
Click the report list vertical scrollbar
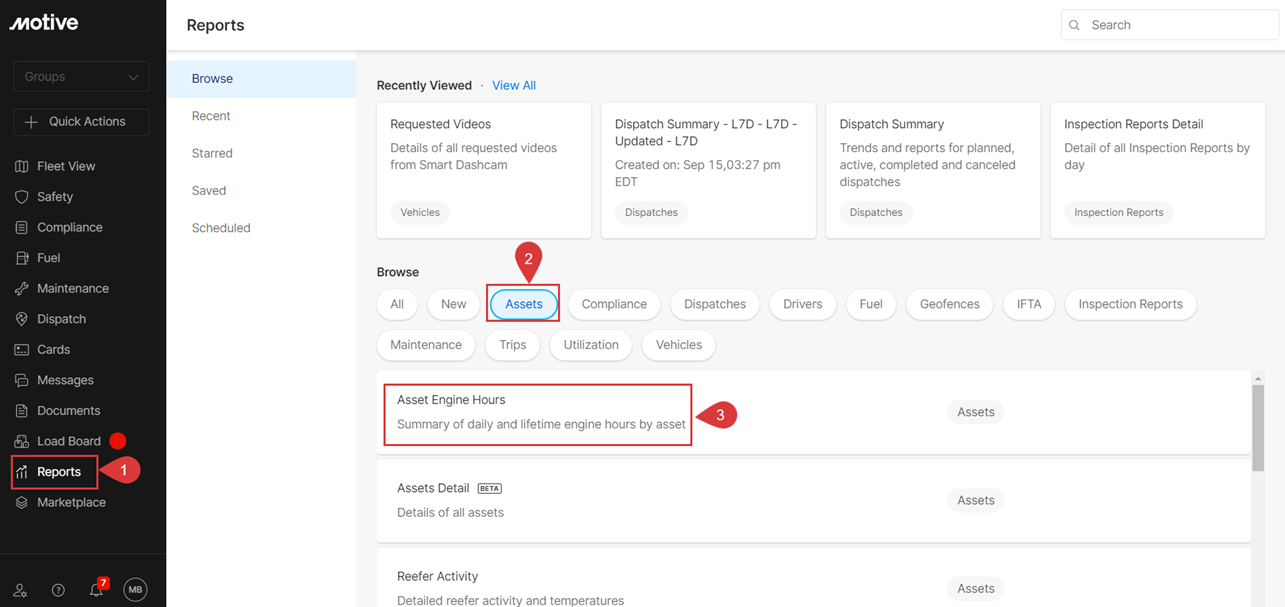tap(1258, 427)
